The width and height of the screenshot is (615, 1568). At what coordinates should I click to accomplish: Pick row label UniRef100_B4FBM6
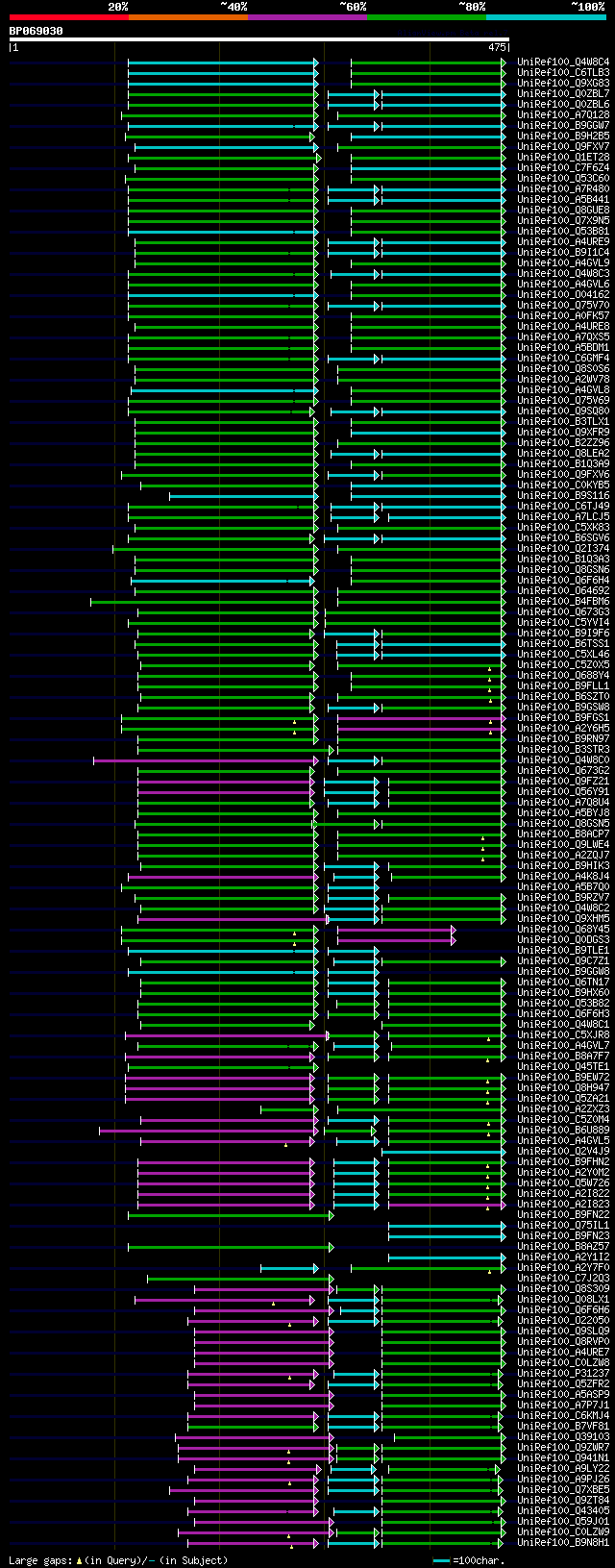(x=563, y=601)
